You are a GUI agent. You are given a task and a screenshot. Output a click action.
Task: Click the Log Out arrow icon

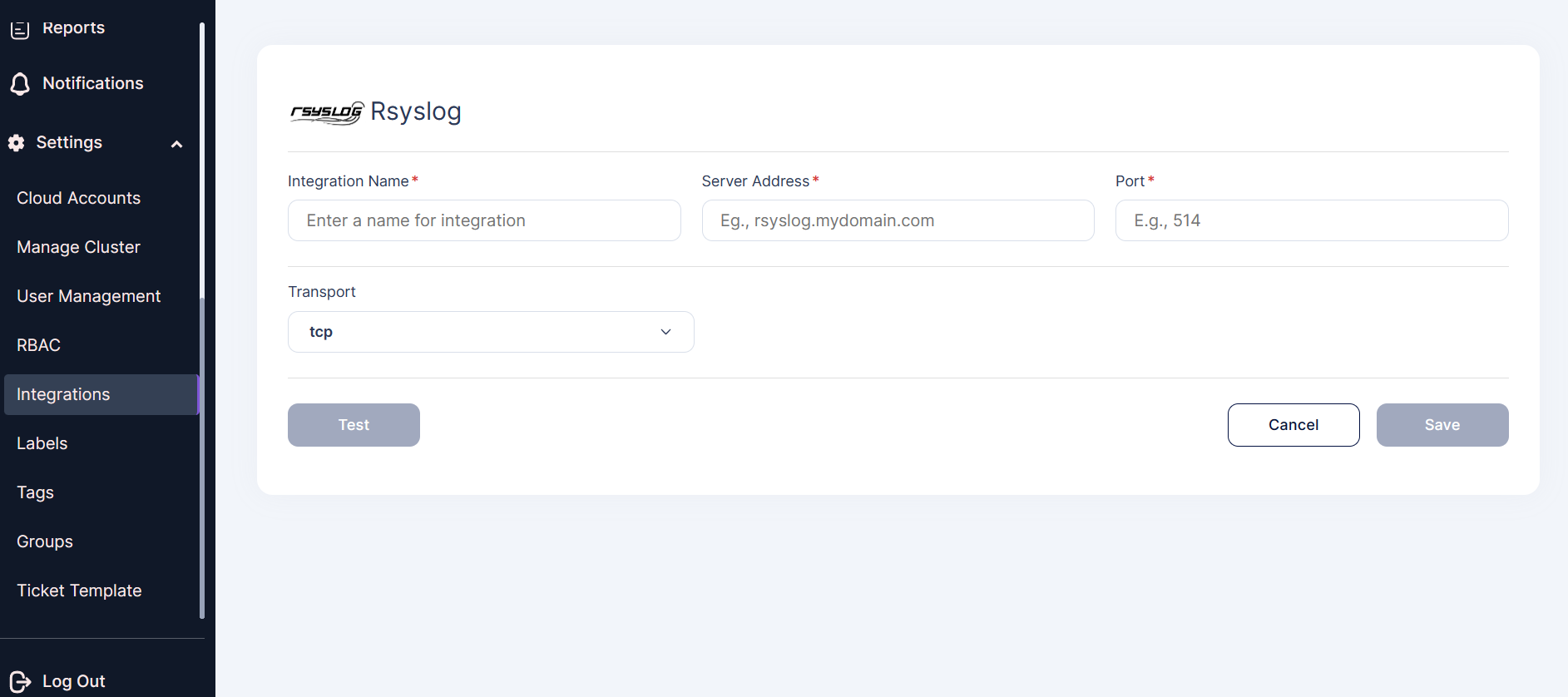coord(20,682)
